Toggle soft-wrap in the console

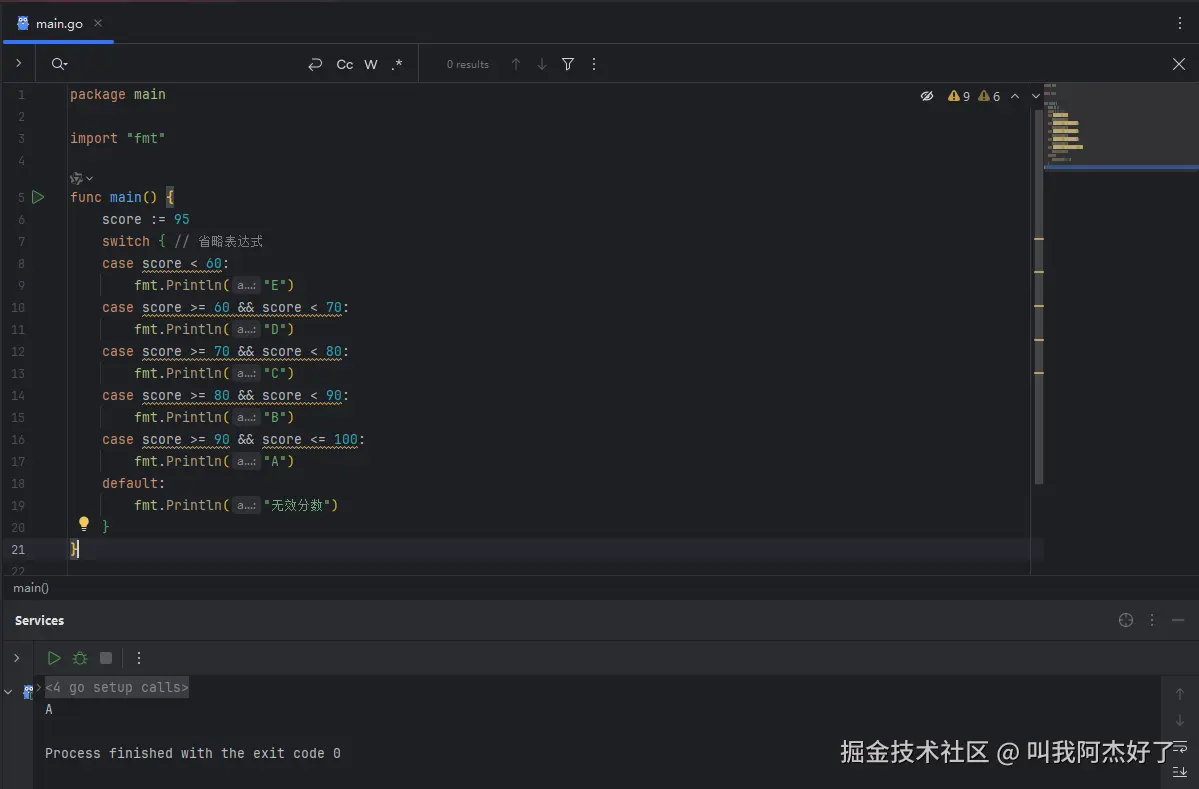1180,748
